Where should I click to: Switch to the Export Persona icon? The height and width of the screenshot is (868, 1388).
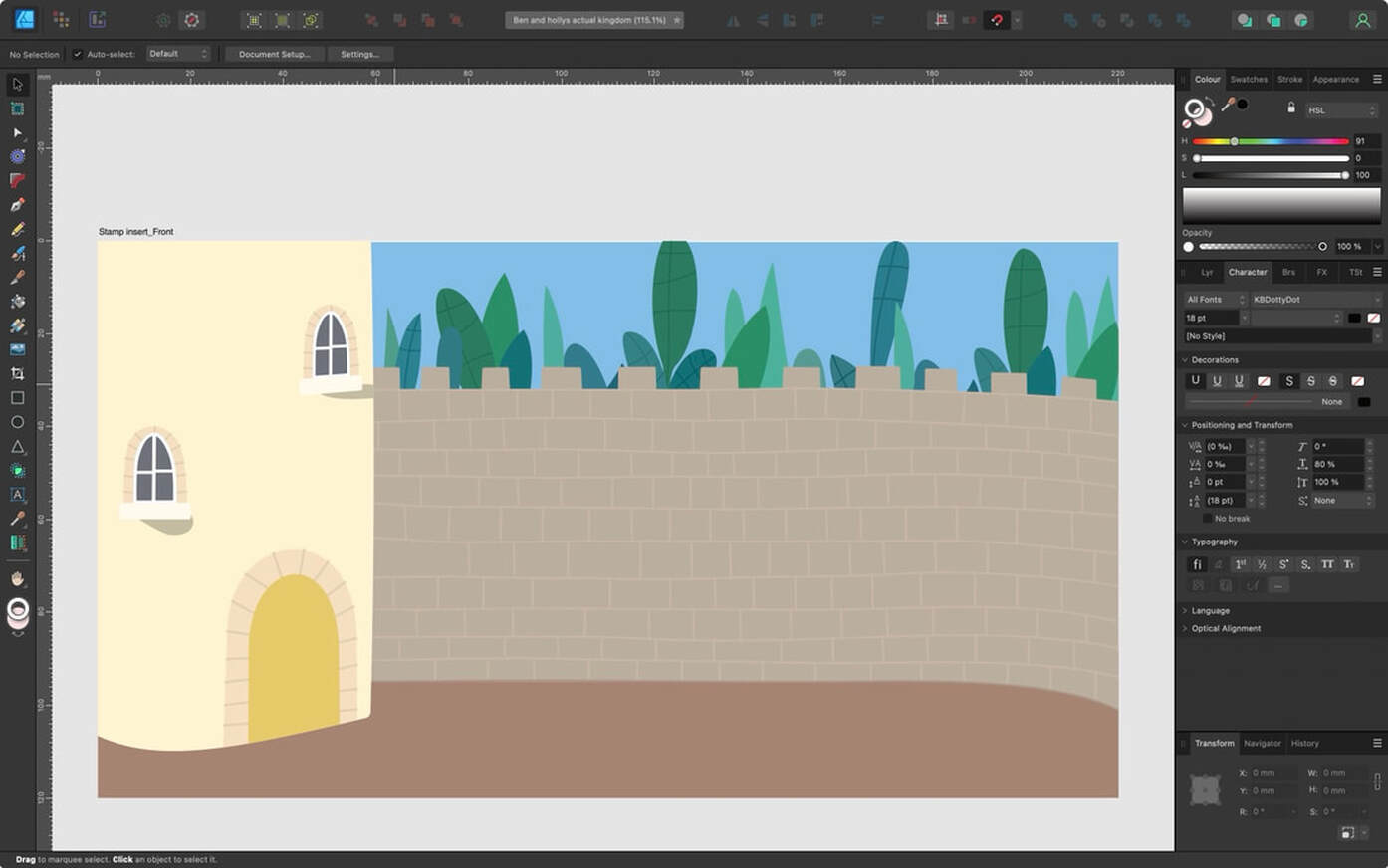pos(97,19)
